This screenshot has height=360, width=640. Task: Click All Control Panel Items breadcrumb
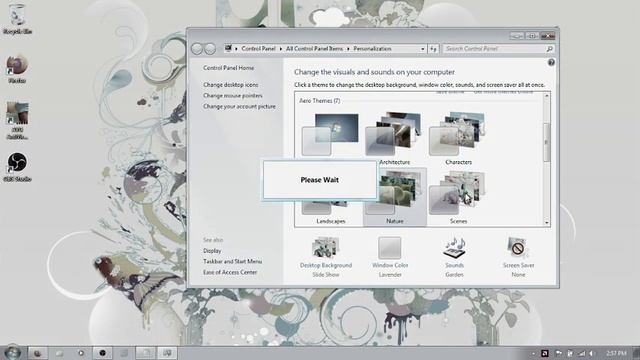pos(314,49)
